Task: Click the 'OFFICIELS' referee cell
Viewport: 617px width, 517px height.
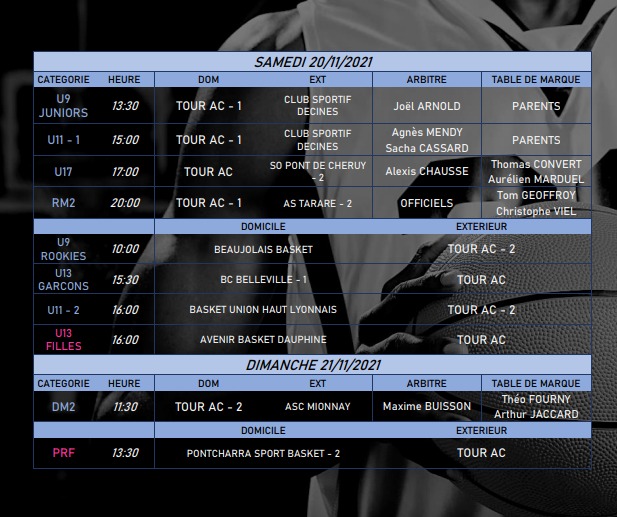Action: 427,203
